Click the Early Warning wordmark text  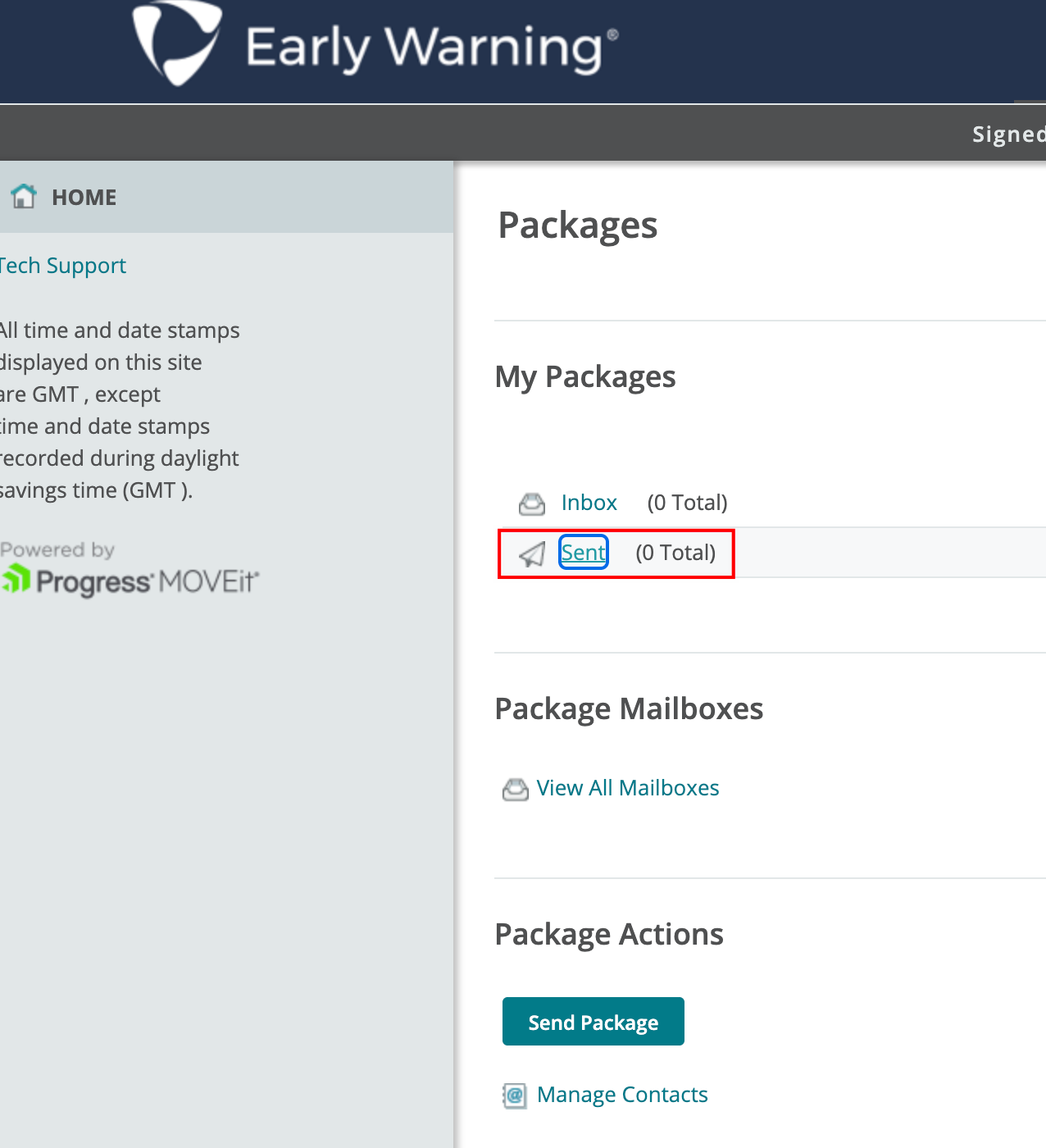pos(431,48)
